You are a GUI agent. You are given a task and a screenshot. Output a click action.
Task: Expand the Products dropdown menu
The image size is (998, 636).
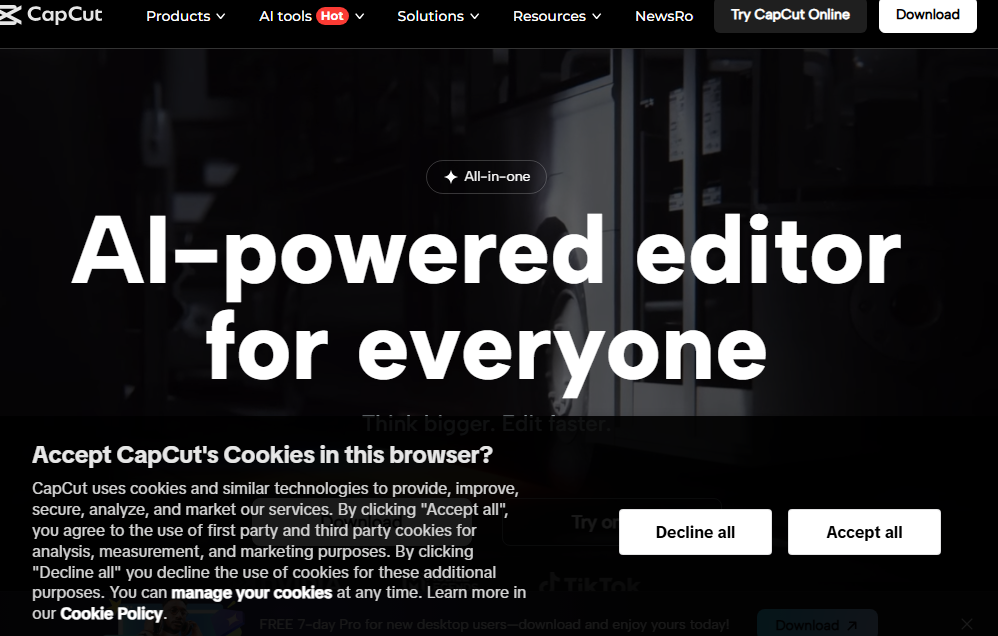(x=185, y=16)
